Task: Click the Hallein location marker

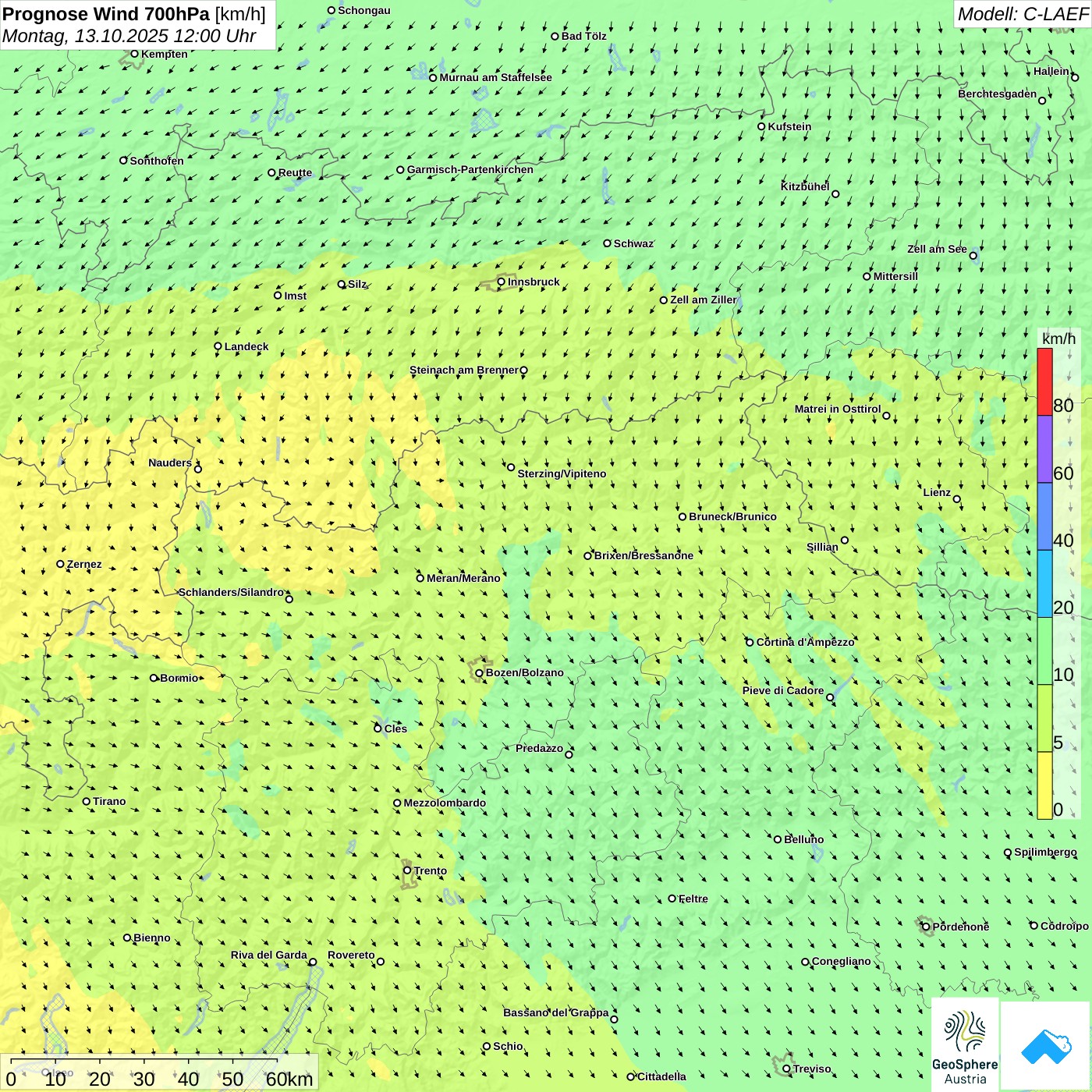Action: coord(1075,77)
